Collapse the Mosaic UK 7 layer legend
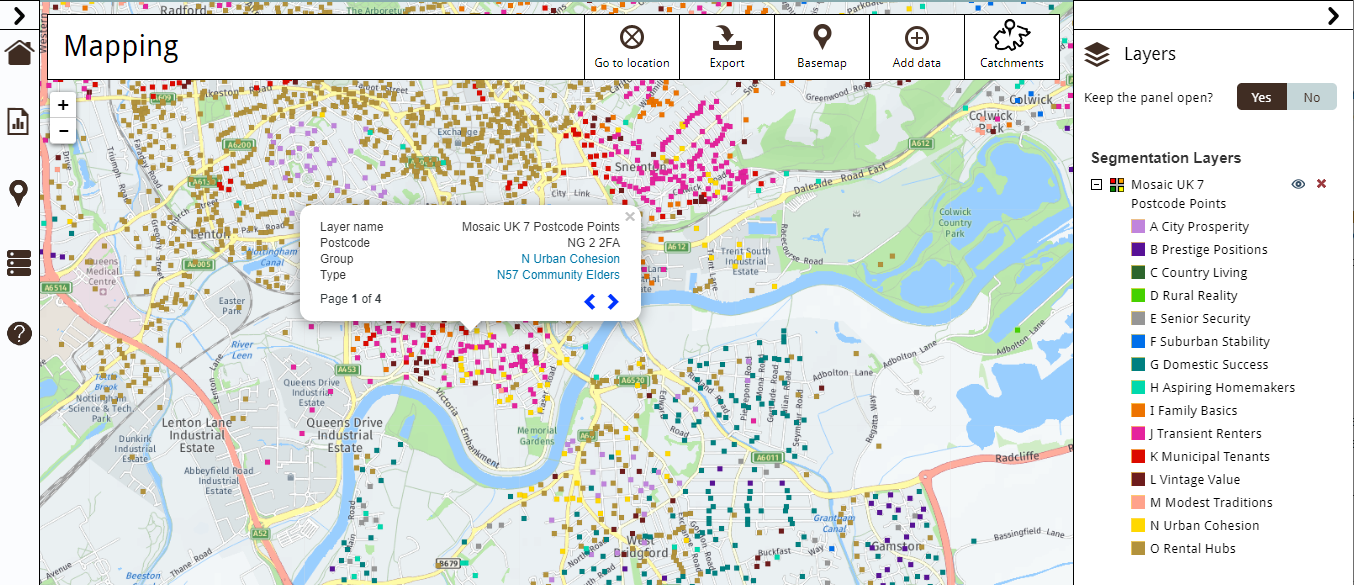This screenshot has height=585, width=1354. point(1097,185)
